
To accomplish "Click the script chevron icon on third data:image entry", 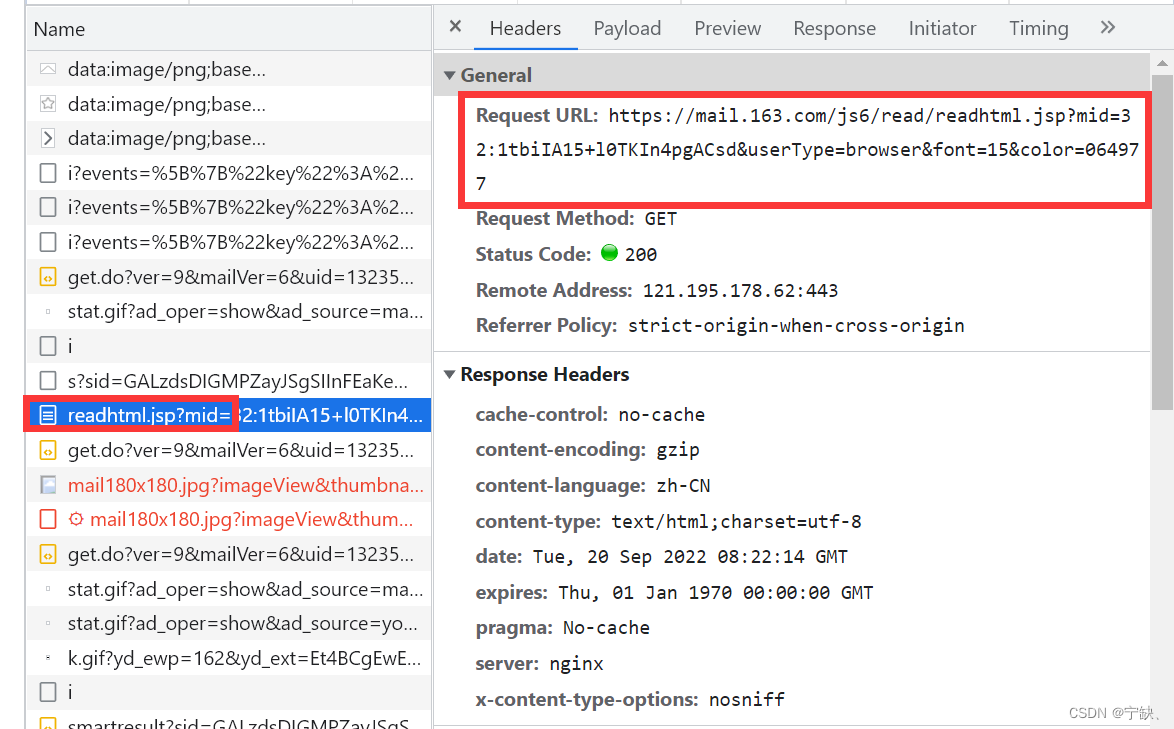I will pyautogui.click(x=46, y=137).
